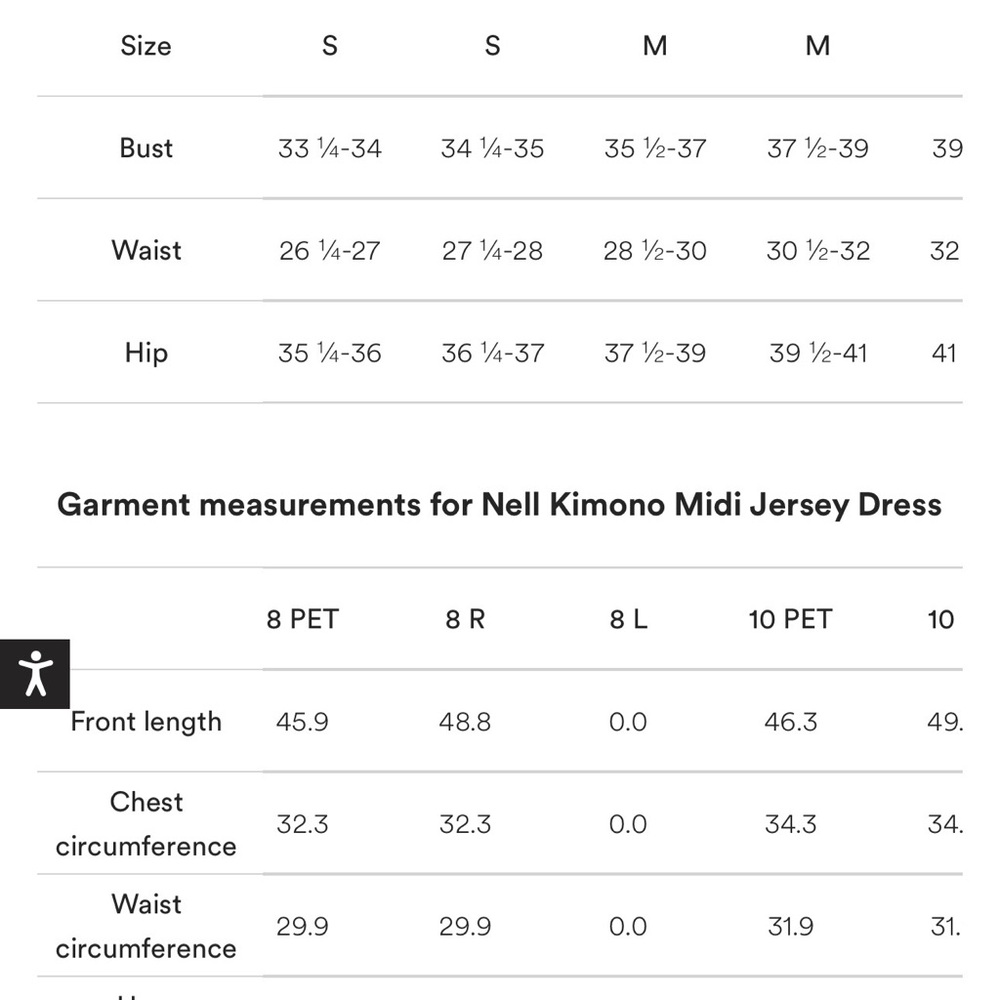Image resolution: width=1000 pixels, height=1000 pixels.
Task: Click front length value 48.8
Action: pyautogui.click(x=465, y=722)
